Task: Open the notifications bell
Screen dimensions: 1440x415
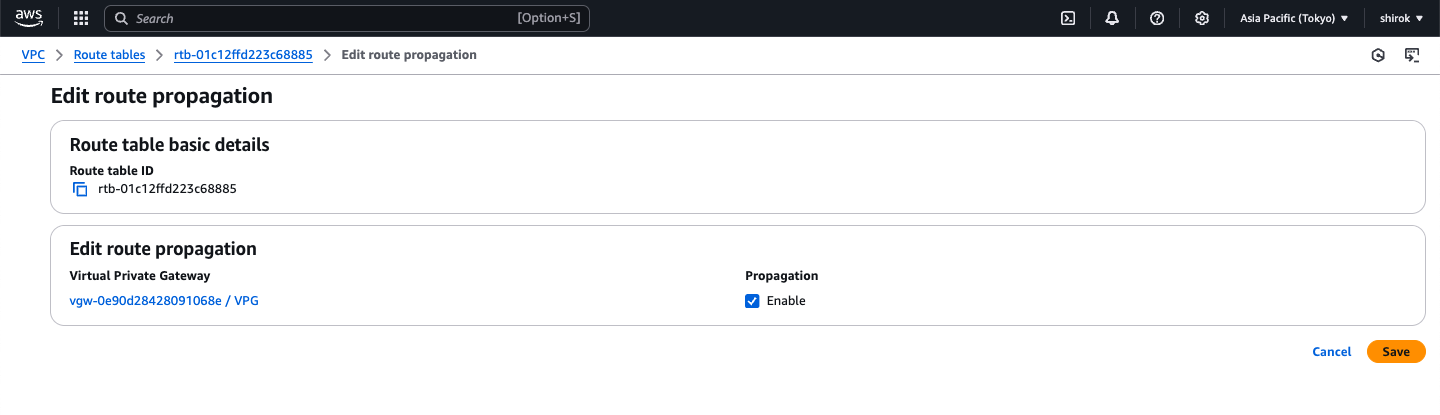Action: pos(1112,18)
